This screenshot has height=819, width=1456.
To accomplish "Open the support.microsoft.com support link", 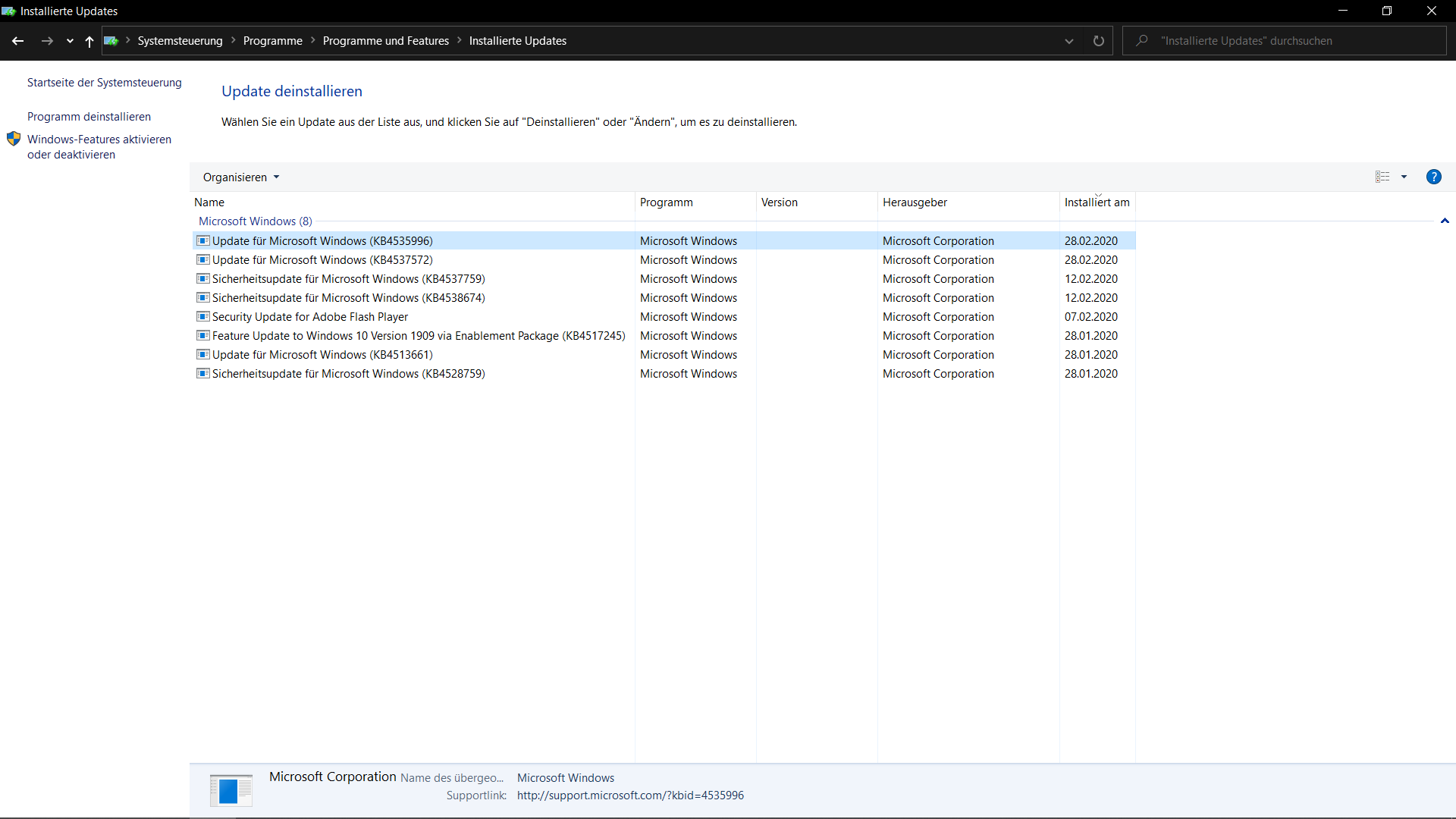I will (x=630, y=795).
